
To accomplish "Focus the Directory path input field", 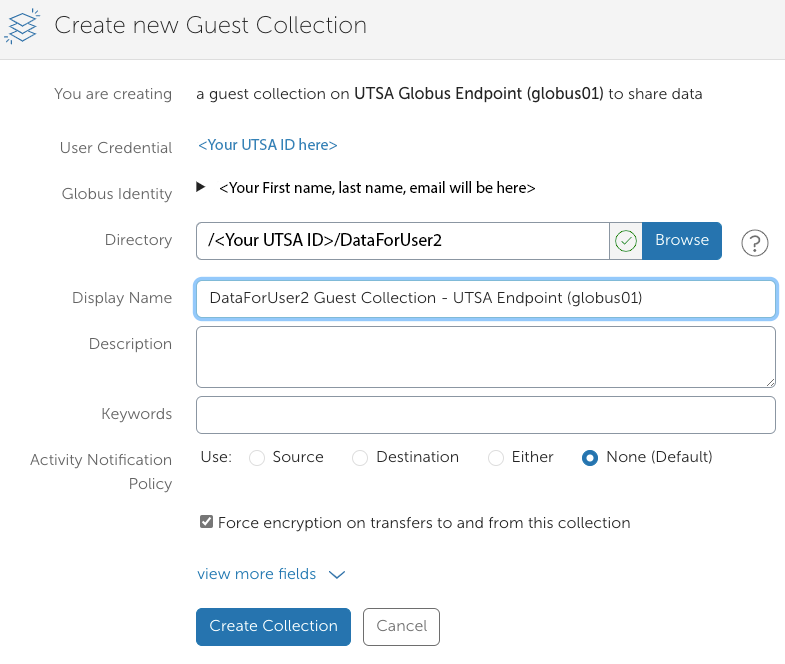I will 402,241.
